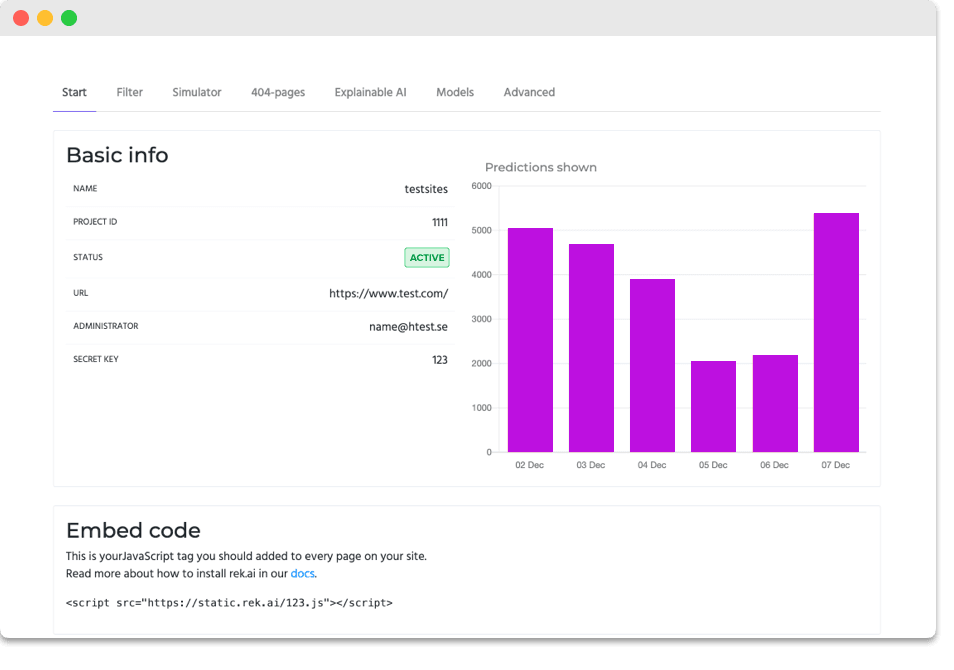Select the Explainable AI tab
This screenshot has height=670, width=954.
[371, 92]
